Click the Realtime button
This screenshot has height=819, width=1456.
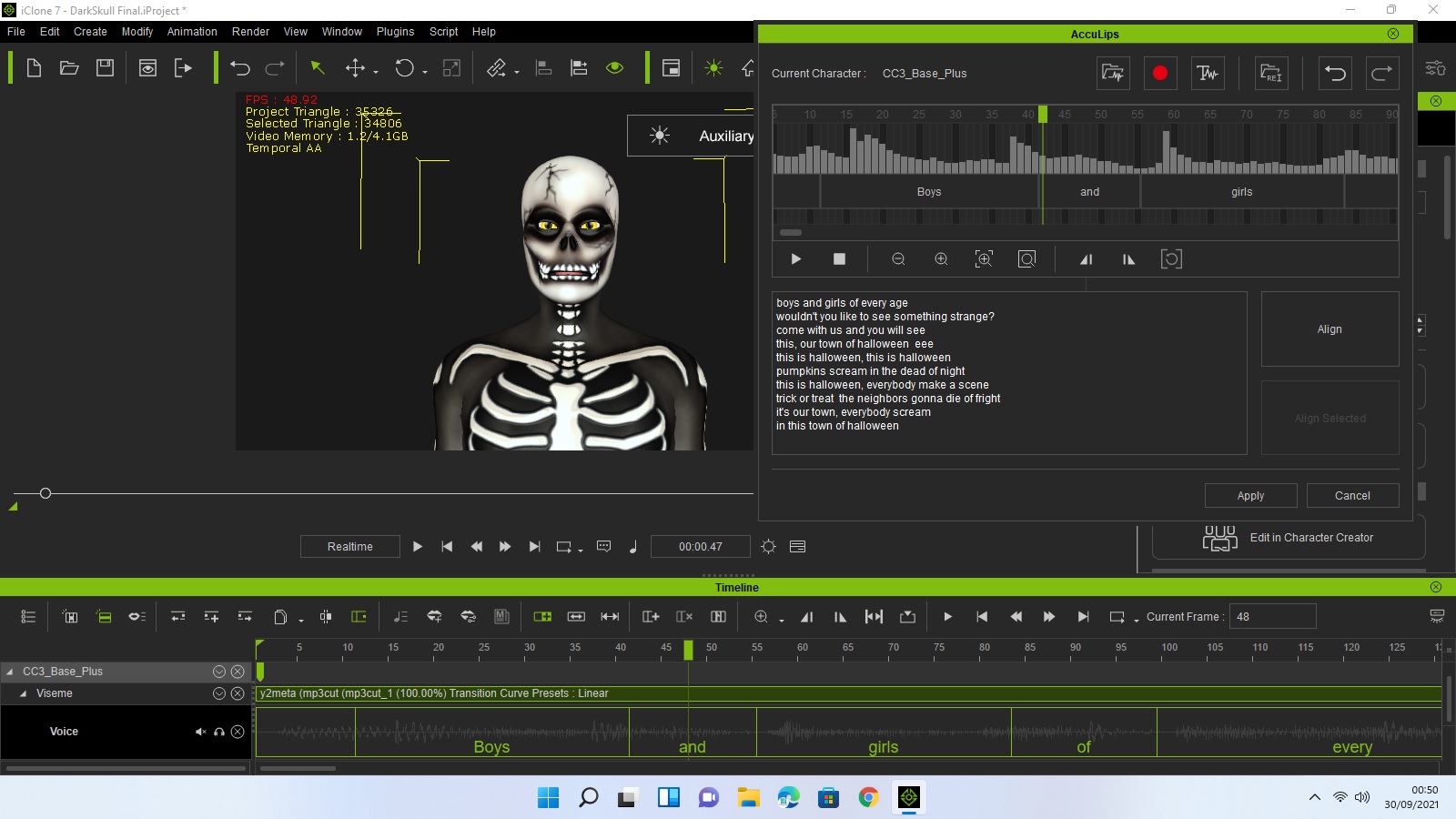pos(350,547)
